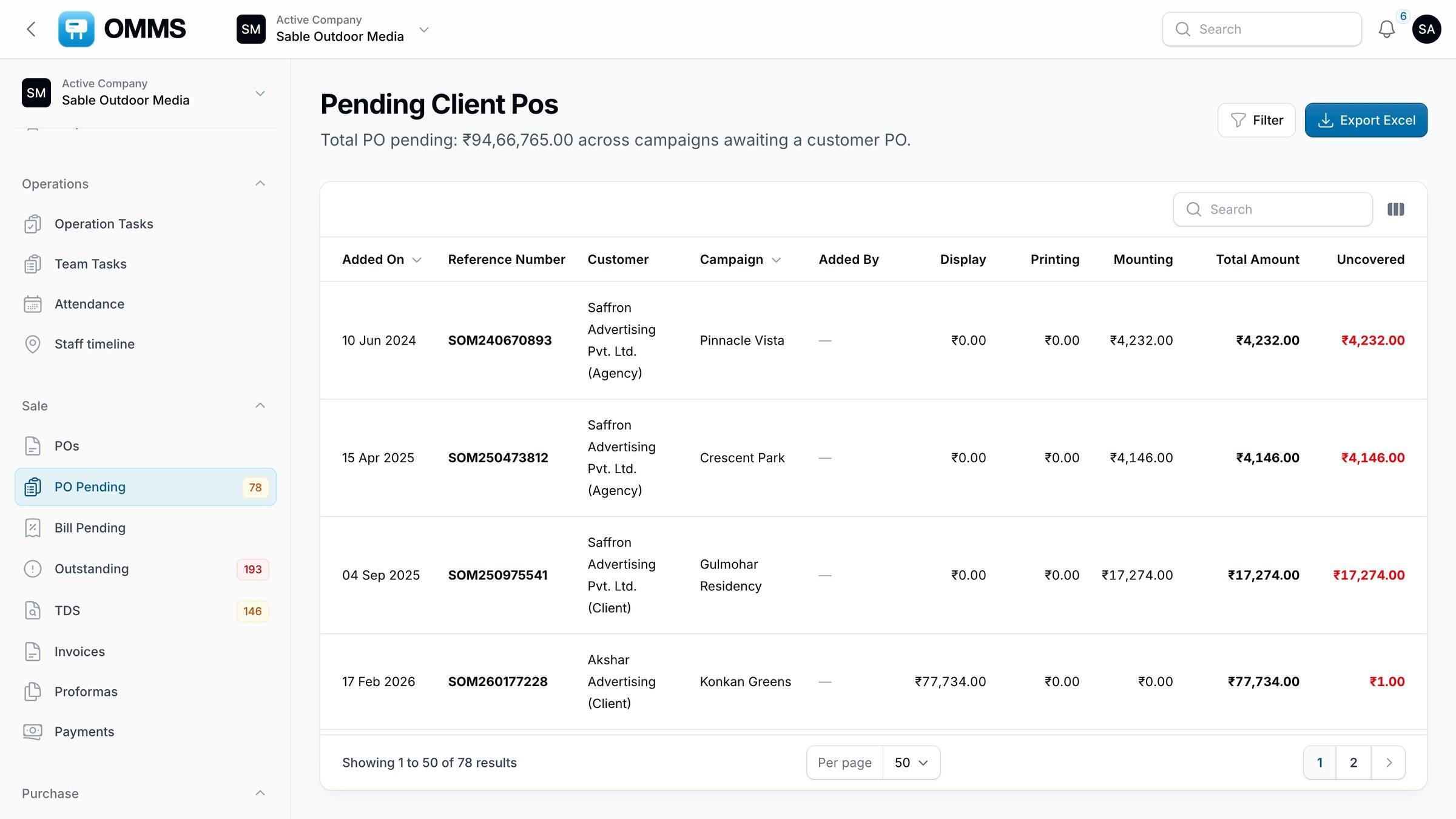The image size is (1456, 819).
Task: Click the Crescent Park campaign cell
Action: click(742, 458)
